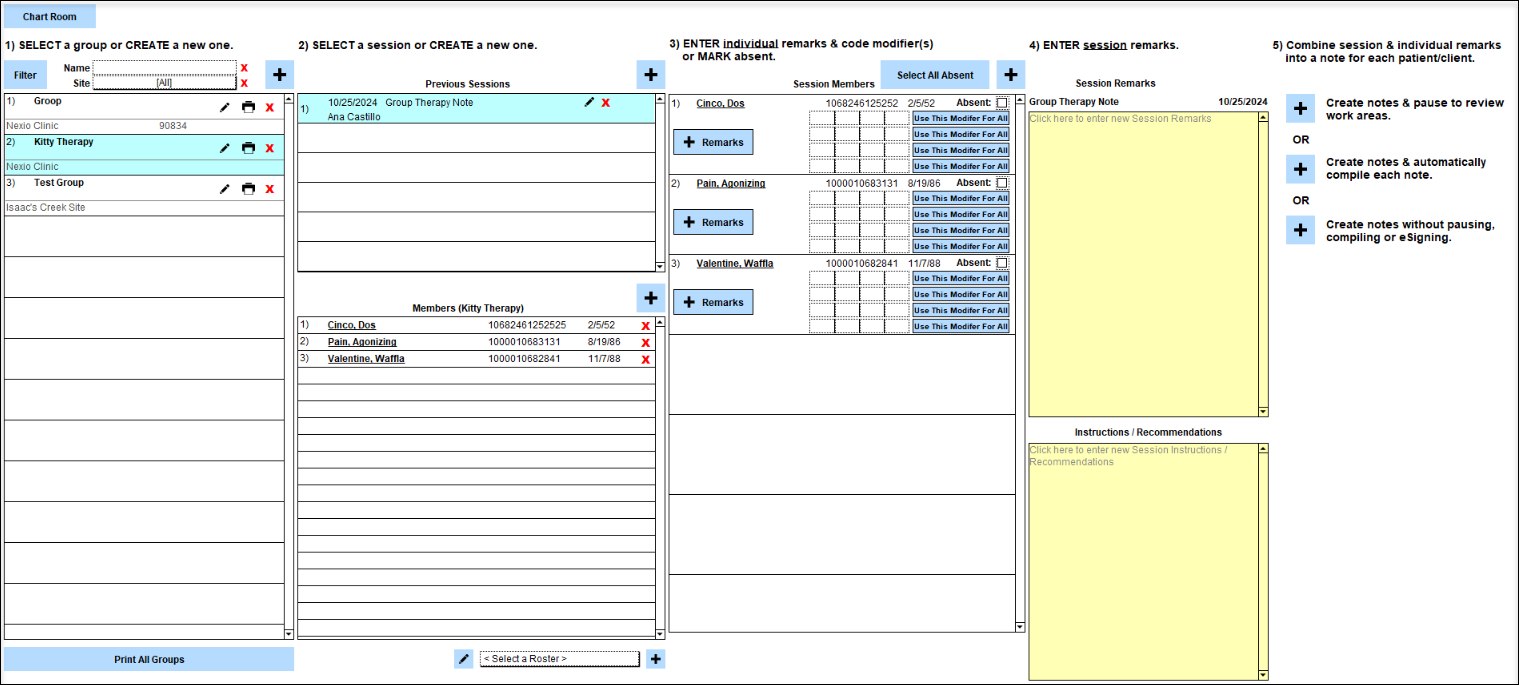1519x685 pixels.
Task: Check Absent box for Pain, Agonizing
Action: pyautogui.click(x=1002, y=183)
